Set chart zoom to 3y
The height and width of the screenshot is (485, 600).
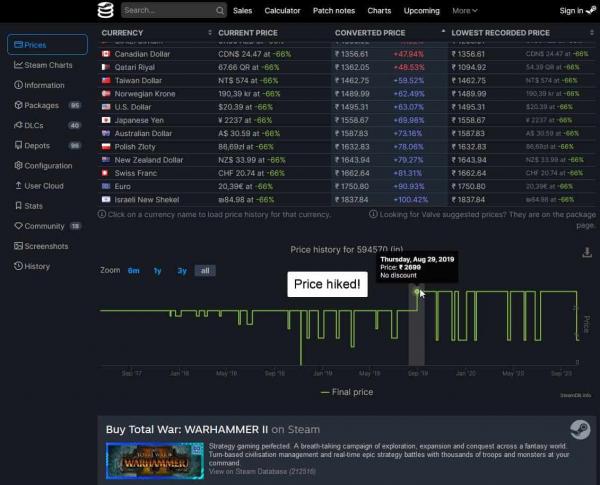(x=182, y=271)
